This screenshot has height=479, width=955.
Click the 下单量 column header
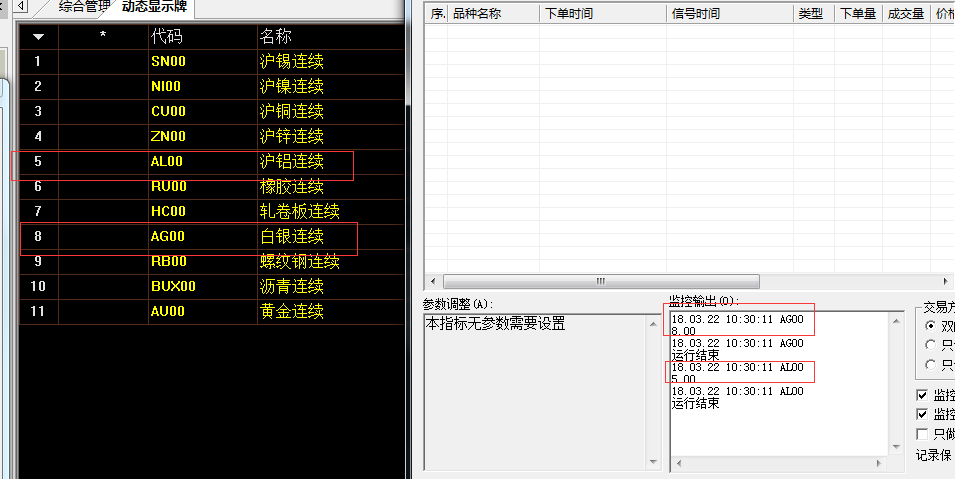(x=858, y=13)
